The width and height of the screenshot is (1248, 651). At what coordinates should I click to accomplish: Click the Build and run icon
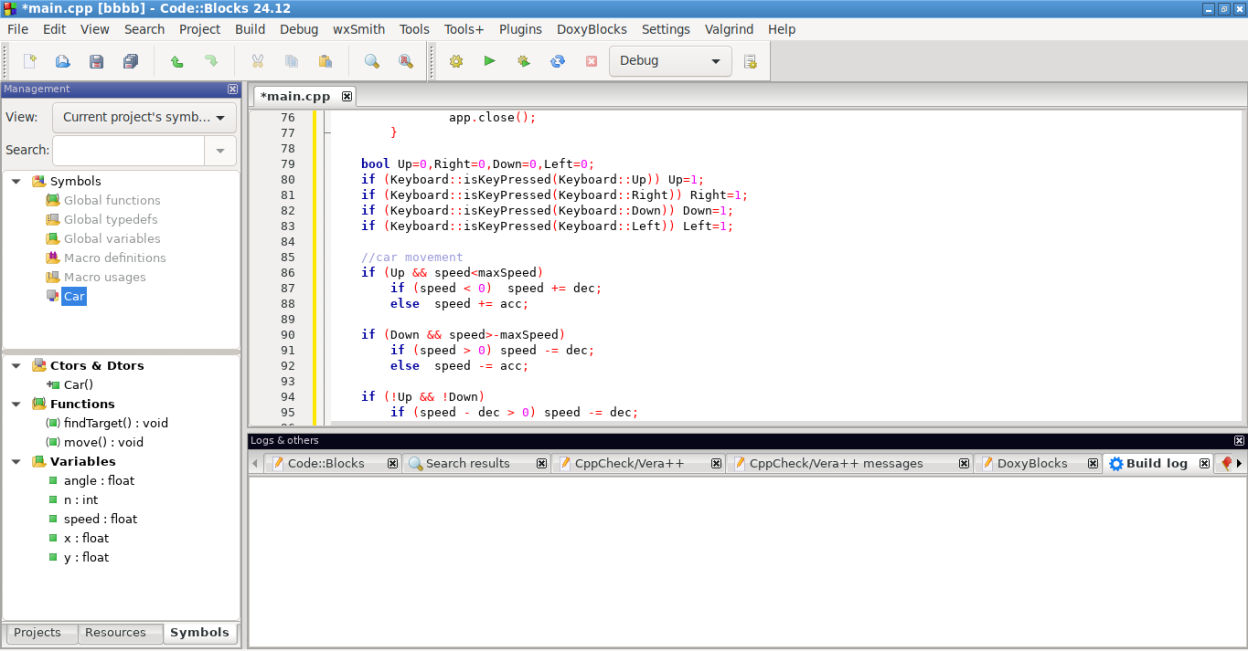click(x=523, y=61)
